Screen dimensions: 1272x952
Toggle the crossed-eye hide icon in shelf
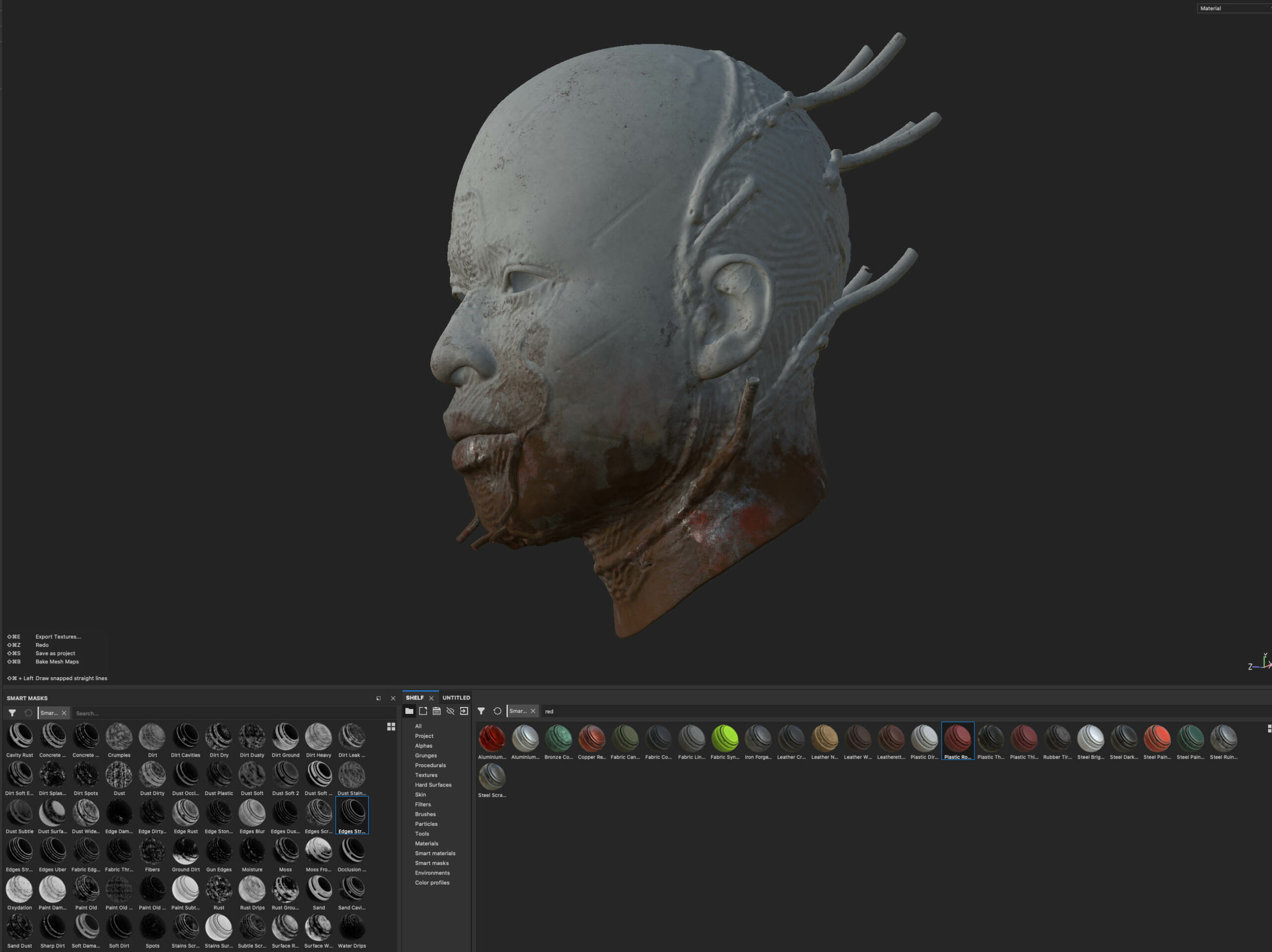450,711
